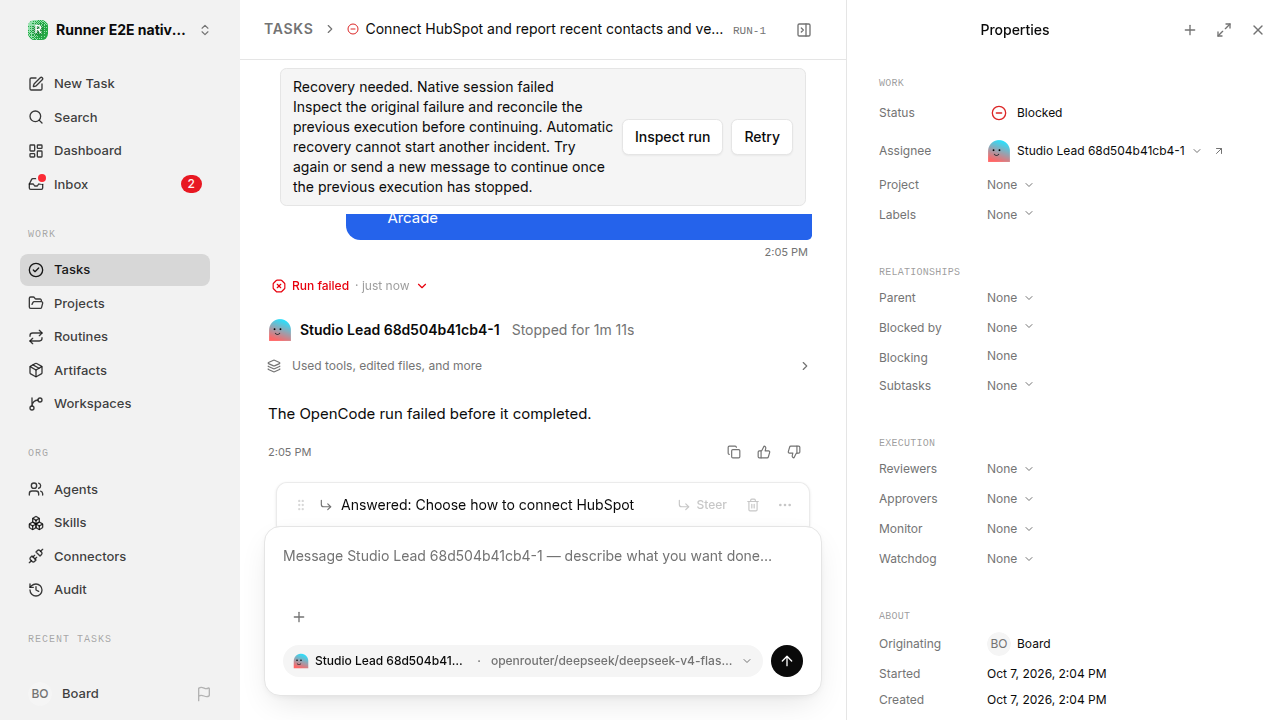This screenshot has height=720, width=1280.
Task: Toggle the properties side panel icon
Action: click(x=804, y=30)
